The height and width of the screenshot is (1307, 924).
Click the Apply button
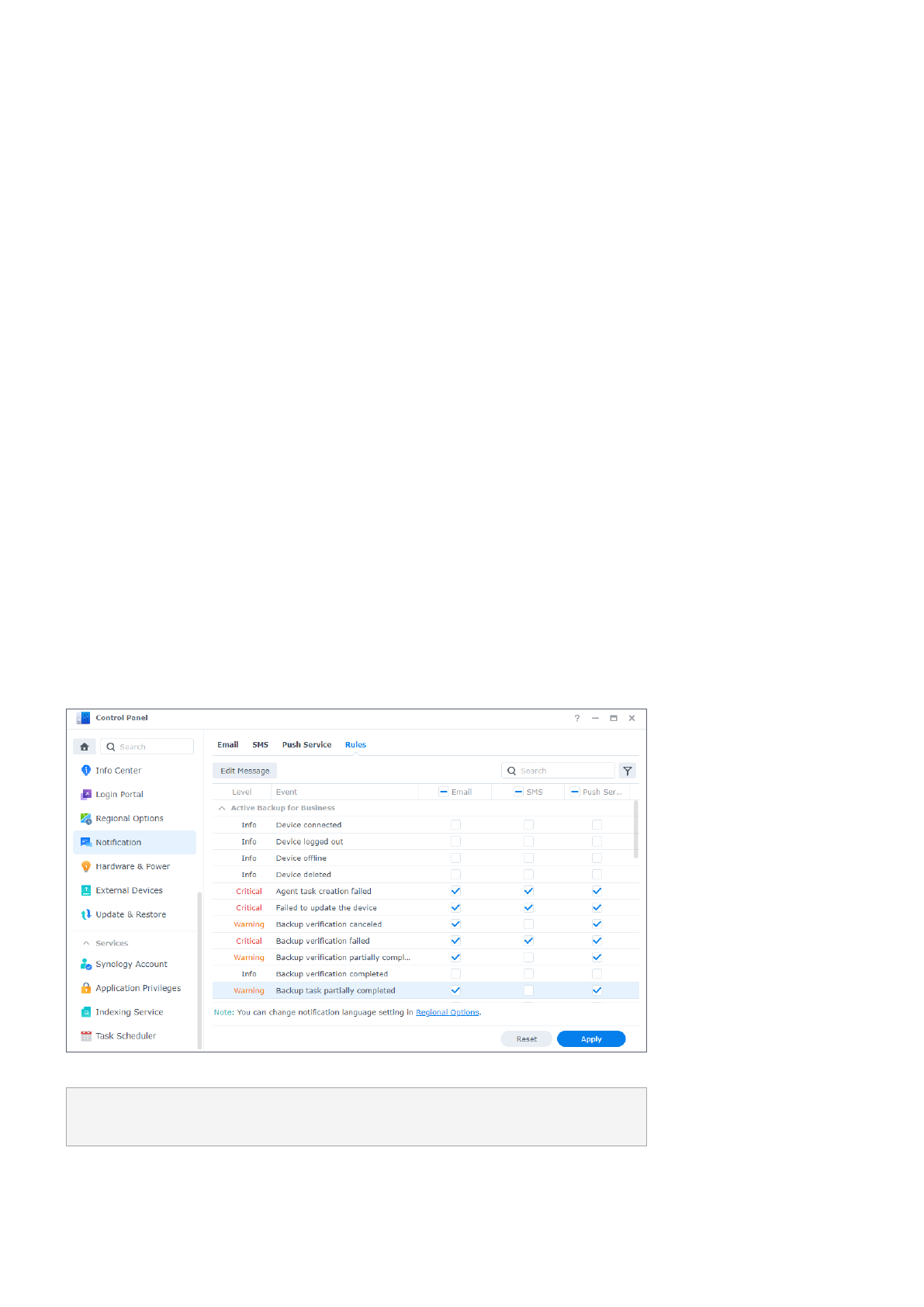click(590, 1039)
